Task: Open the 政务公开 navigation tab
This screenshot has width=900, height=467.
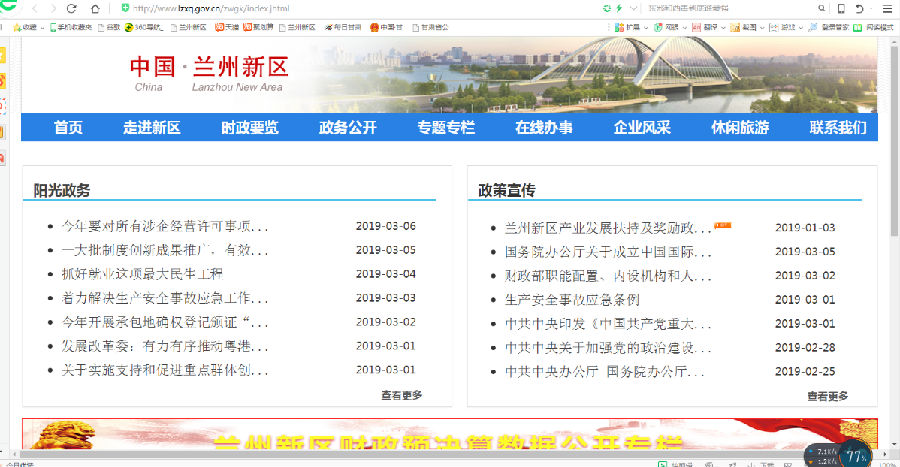Action: pyautogui.click(x=347, y=127)
